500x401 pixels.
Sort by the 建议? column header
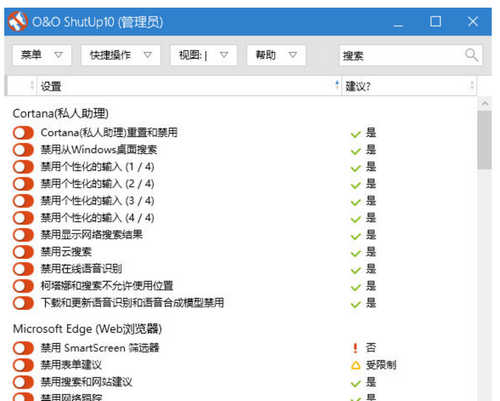409,86
